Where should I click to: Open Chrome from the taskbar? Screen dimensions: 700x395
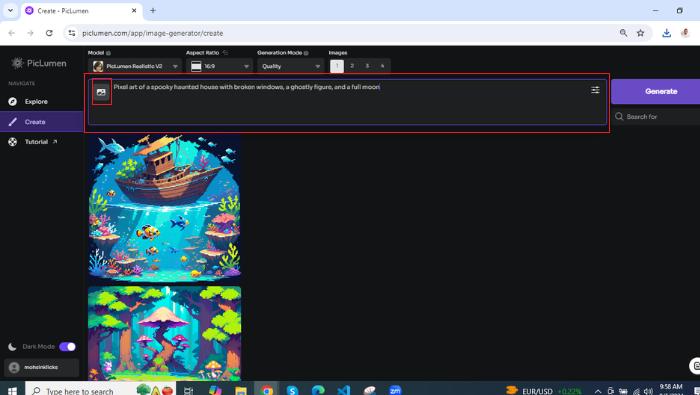pyautogui.click(x=267, y=390)
